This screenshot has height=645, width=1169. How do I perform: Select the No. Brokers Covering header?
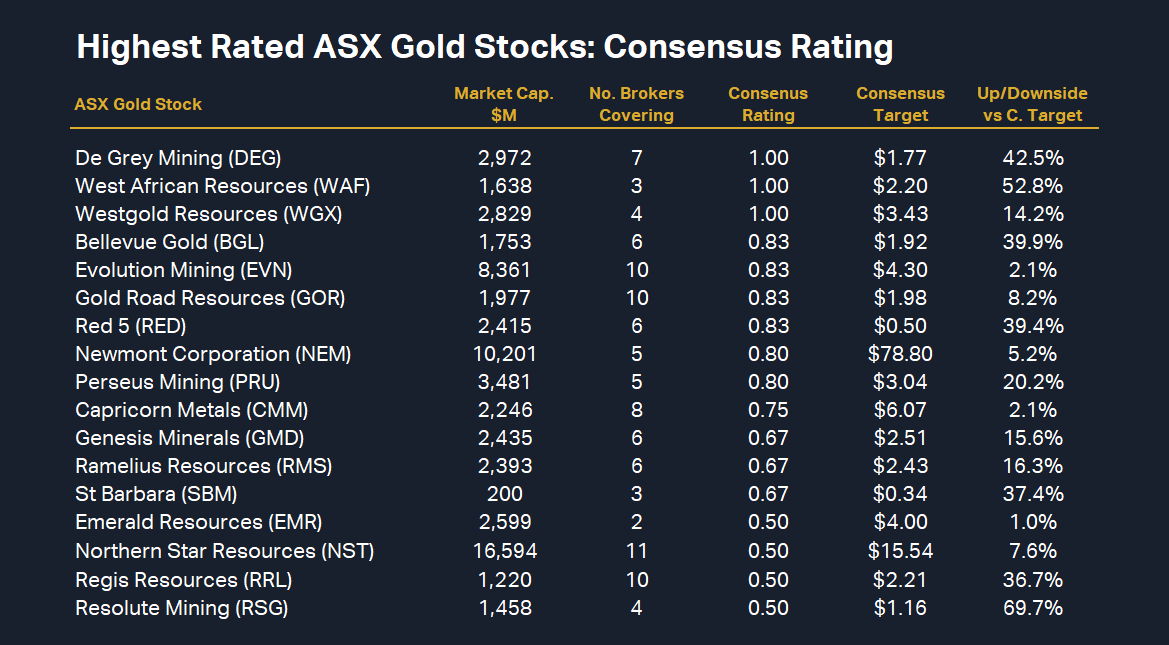tap(636, 104)
